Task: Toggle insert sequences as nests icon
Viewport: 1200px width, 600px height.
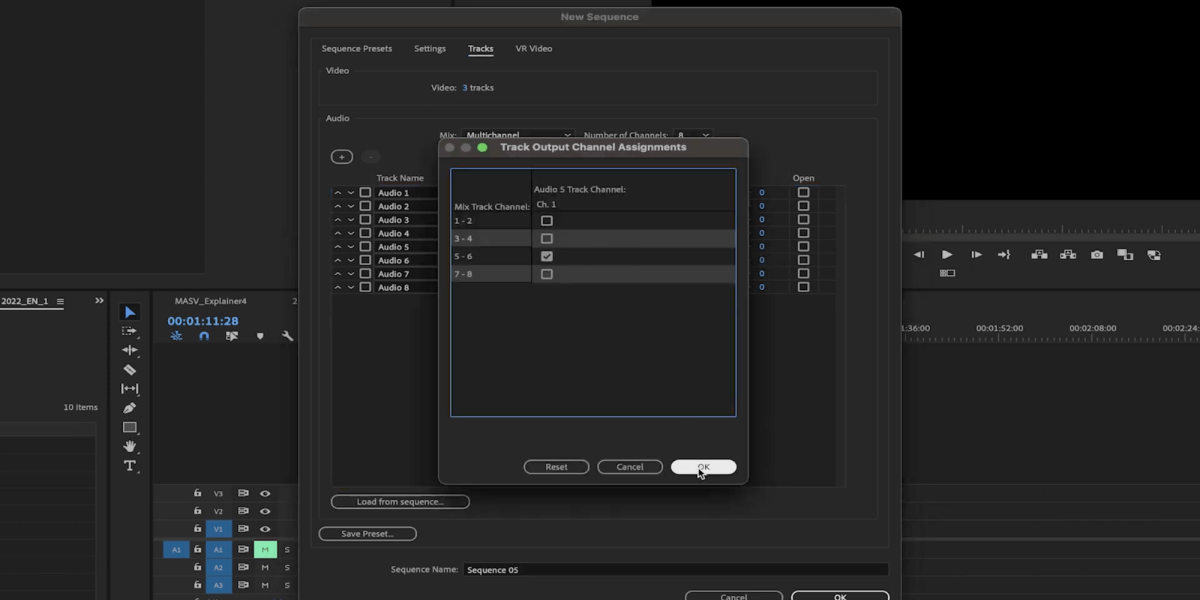Action: (x=177, y=337)
